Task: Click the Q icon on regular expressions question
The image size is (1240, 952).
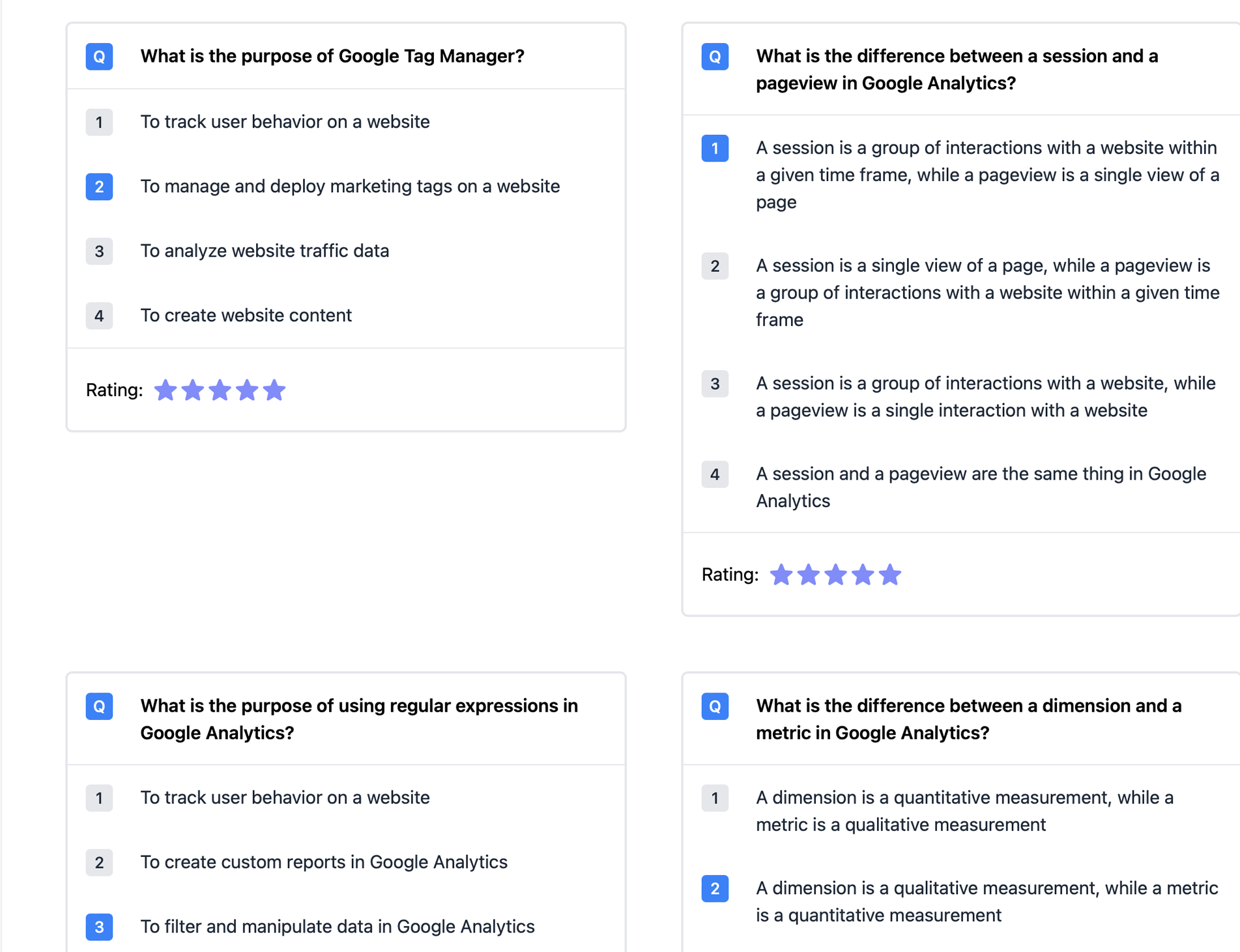Action: (x=98, y=706)
